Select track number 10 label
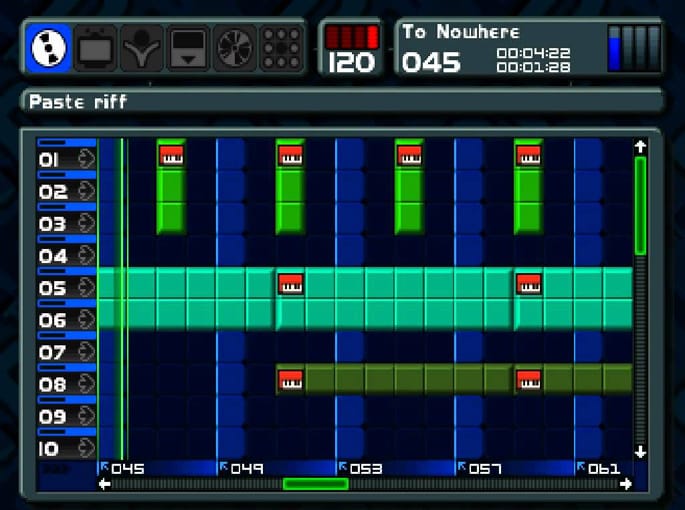685x510 pixels. pyautogui.click(x=48, y=449)
